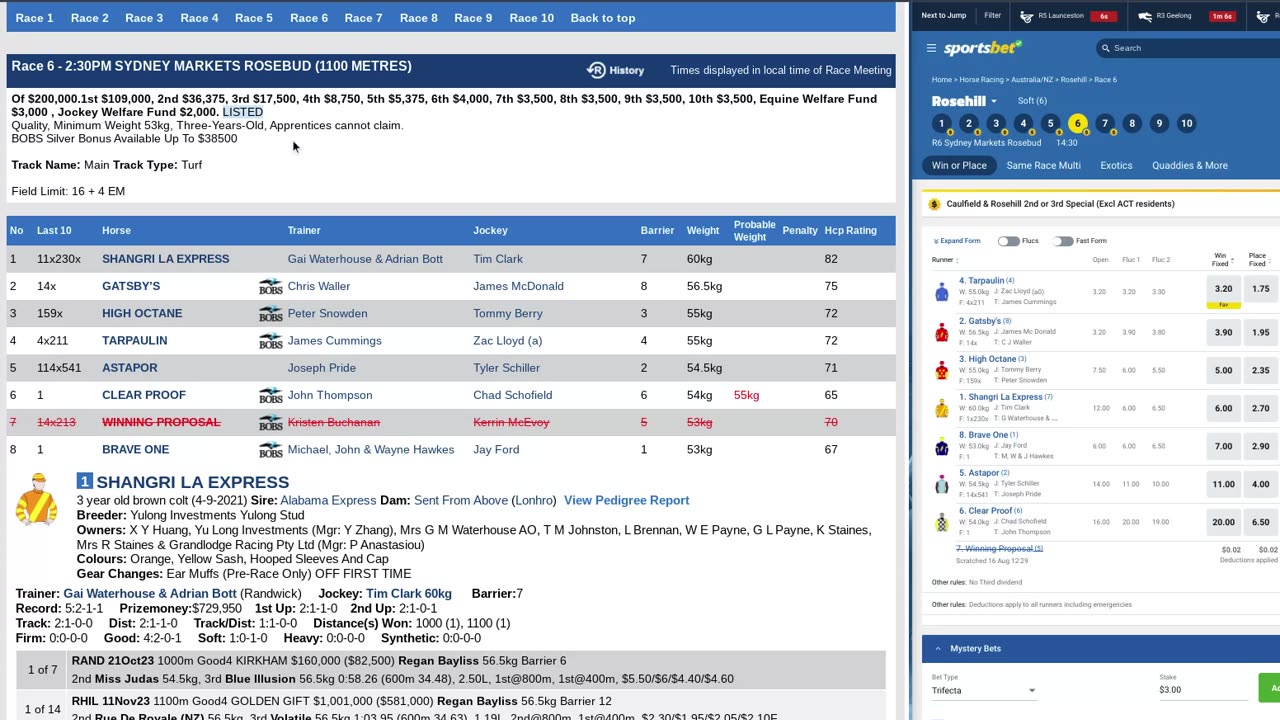Click the Stake $3.00 input field
Viewport: 1280px width, 720px height.
(x=1204, y=690)
